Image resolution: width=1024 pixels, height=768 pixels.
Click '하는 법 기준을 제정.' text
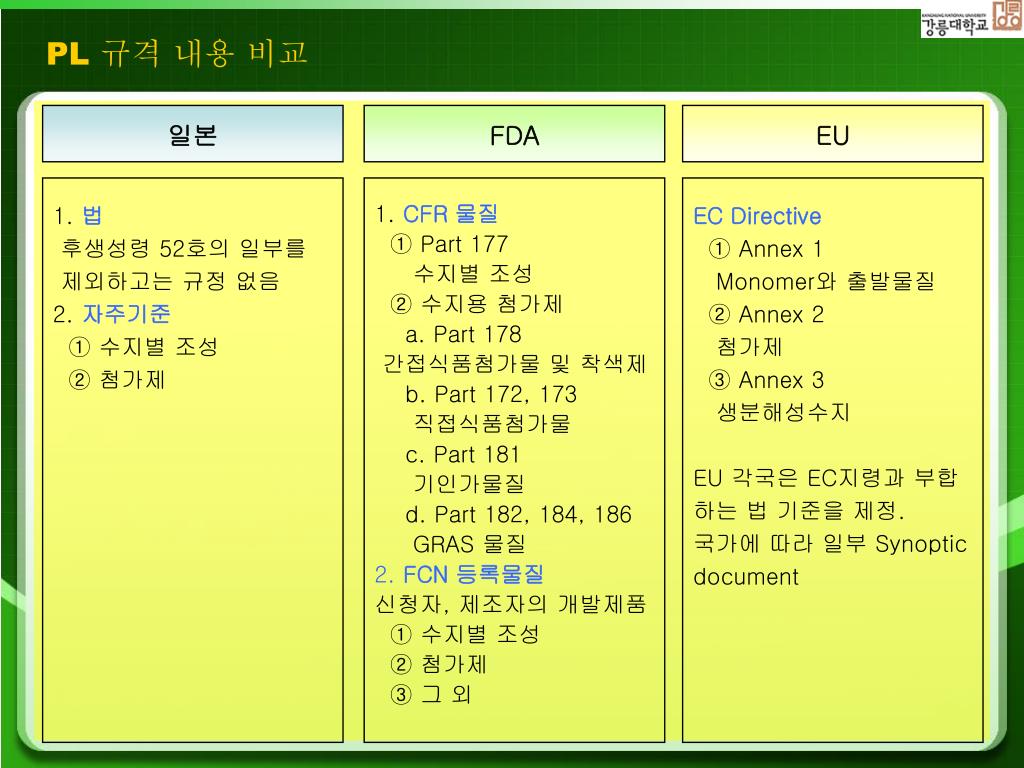coord(799,511)
